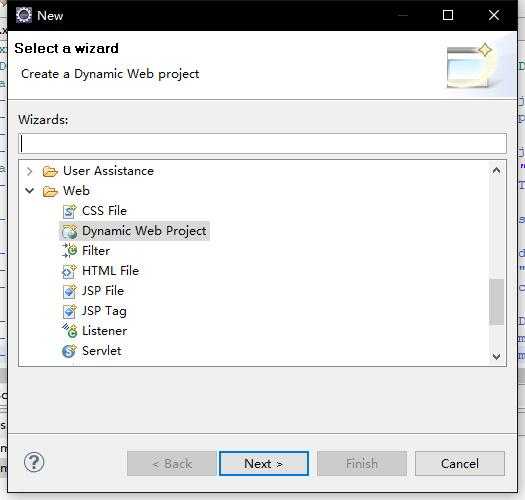Click the Dynamic Web Project globe icon
Image resolution: width=525 pixels, height=500 pixels.
pyautogui.click(x=70, y=231)
